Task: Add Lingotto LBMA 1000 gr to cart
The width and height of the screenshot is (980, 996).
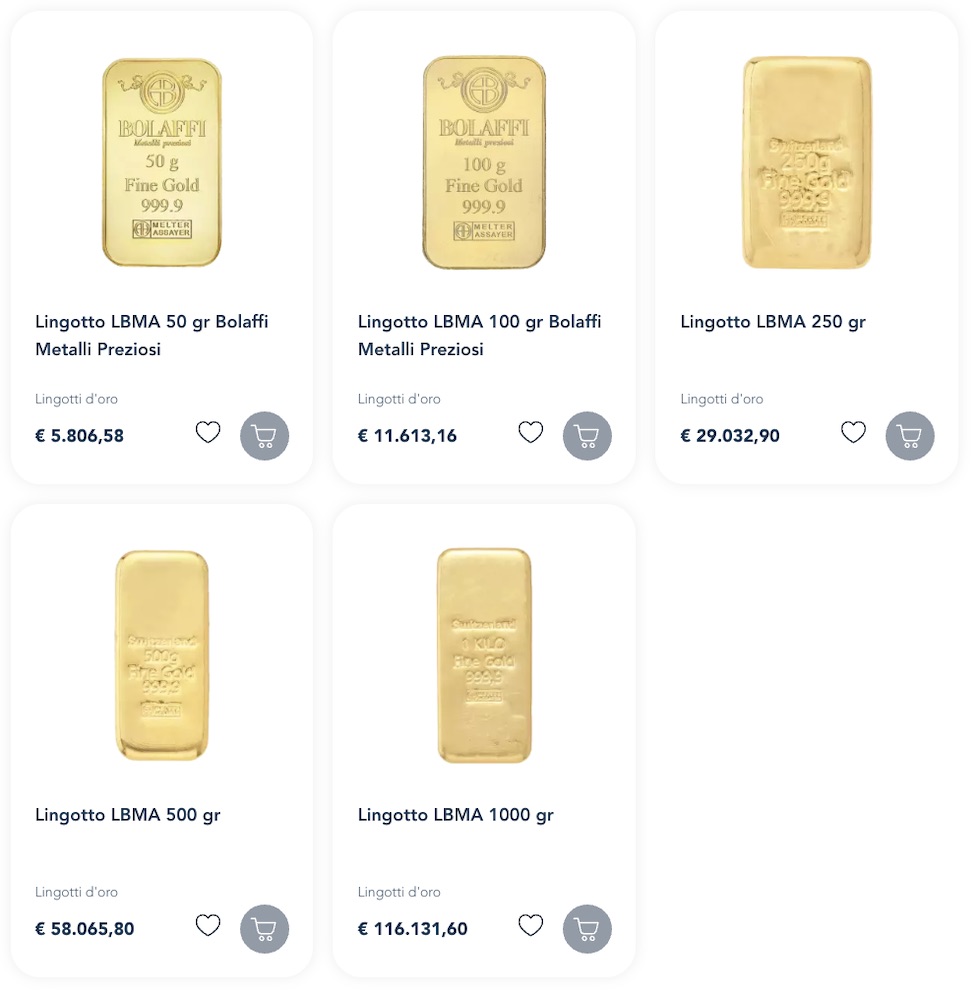Action: click(x=587, y=929)
